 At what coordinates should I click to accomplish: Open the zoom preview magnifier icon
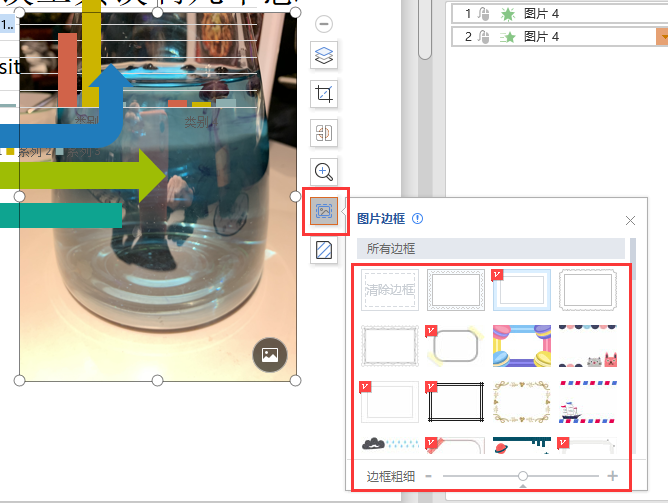point(324,171)
